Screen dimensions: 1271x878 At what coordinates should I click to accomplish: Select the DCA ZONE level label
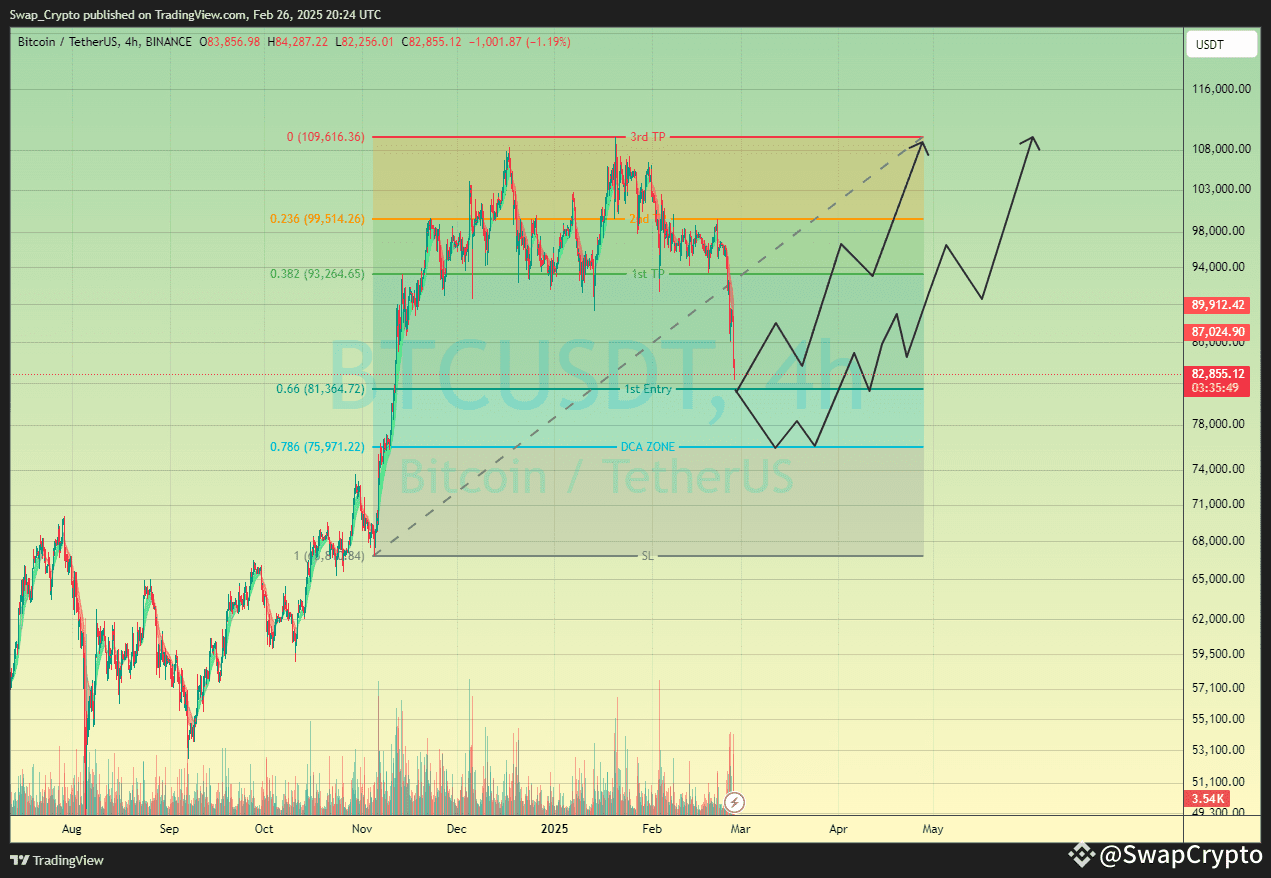648,446
